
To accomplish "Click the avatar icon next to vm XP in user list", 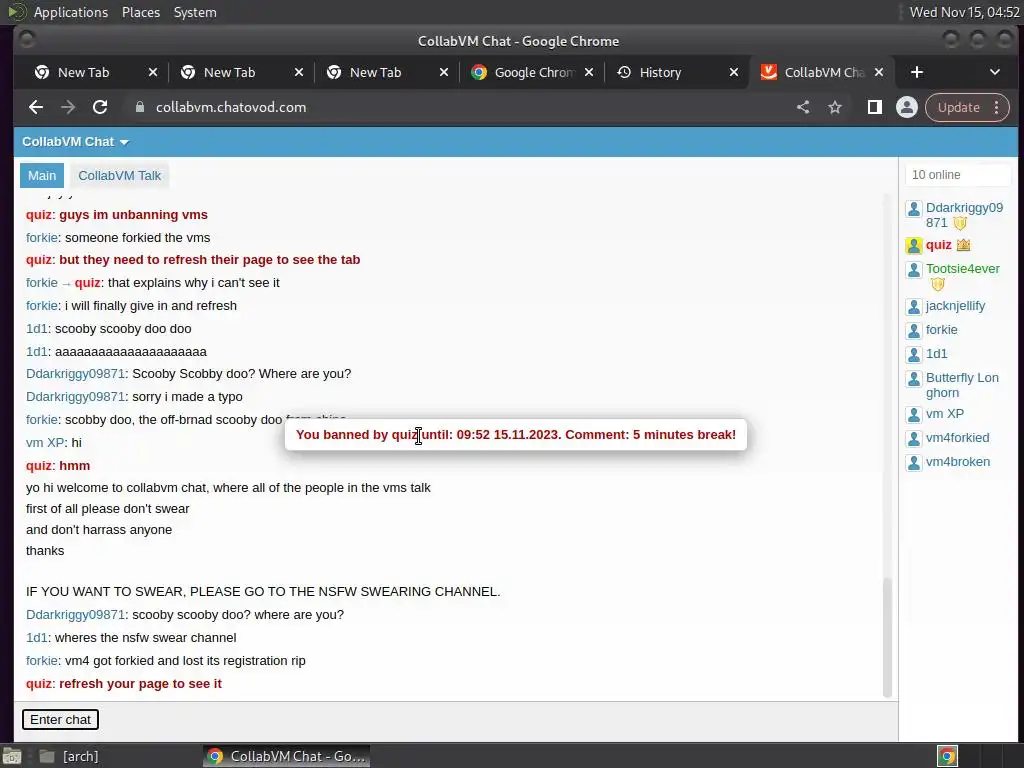I will tap(914, 415).
